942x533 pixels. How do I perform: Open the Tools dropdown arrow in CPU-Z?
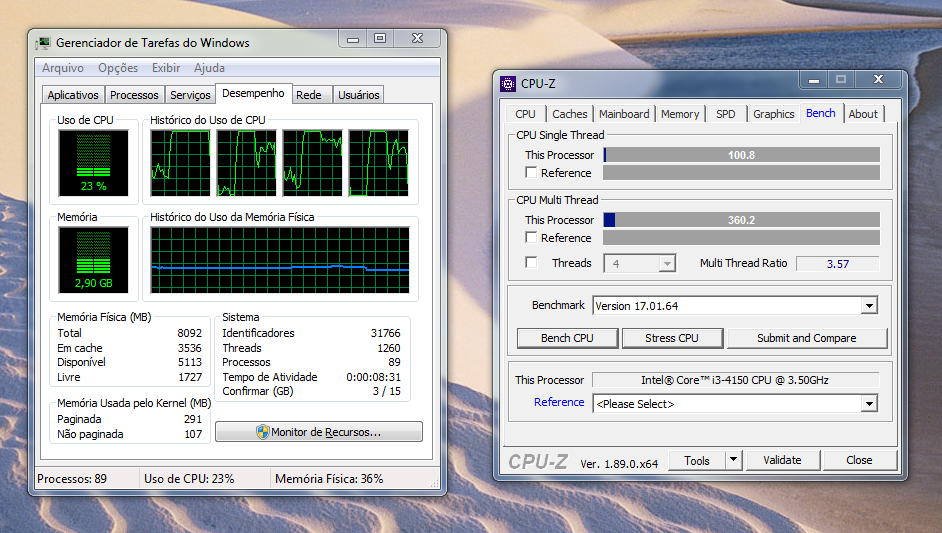[734, 460]
